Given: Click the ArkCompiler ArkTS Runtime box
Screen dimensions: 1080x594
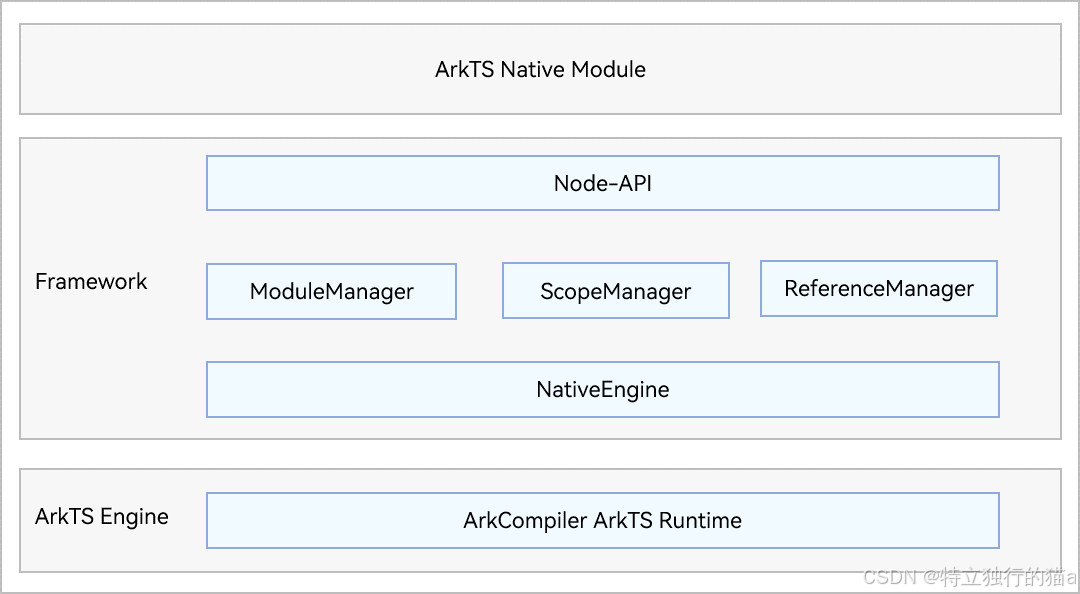Looking at the screenshot, I should [603, 520].
